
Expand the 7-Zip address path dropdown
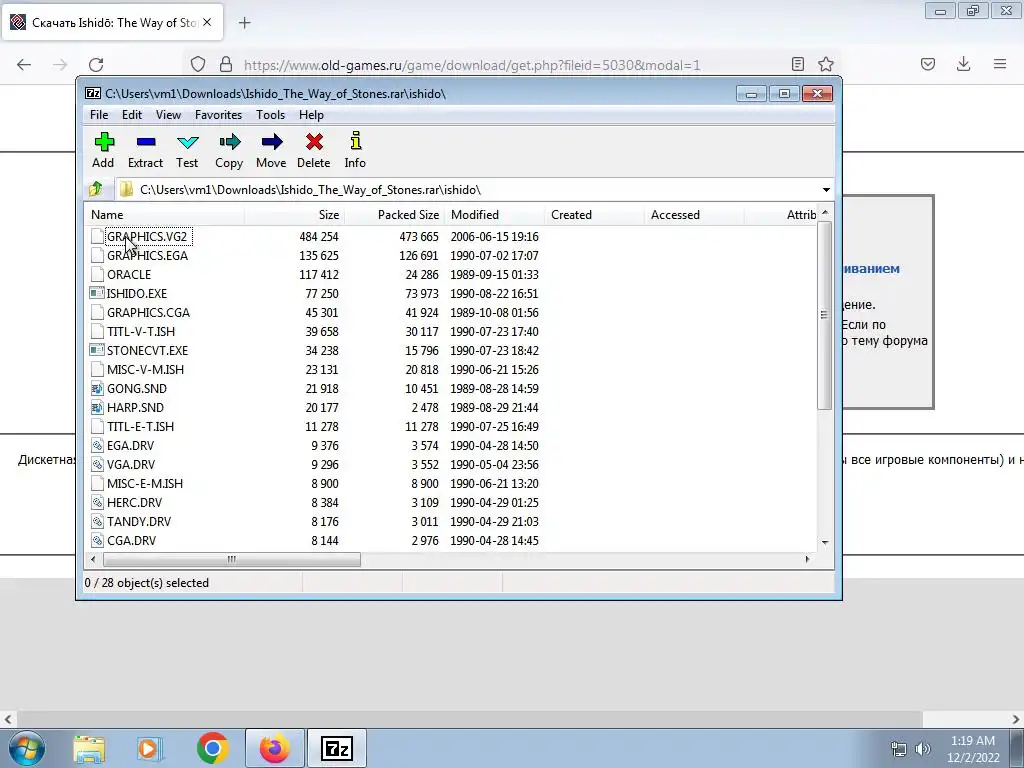pyautogui.click(x=826, y=189)
